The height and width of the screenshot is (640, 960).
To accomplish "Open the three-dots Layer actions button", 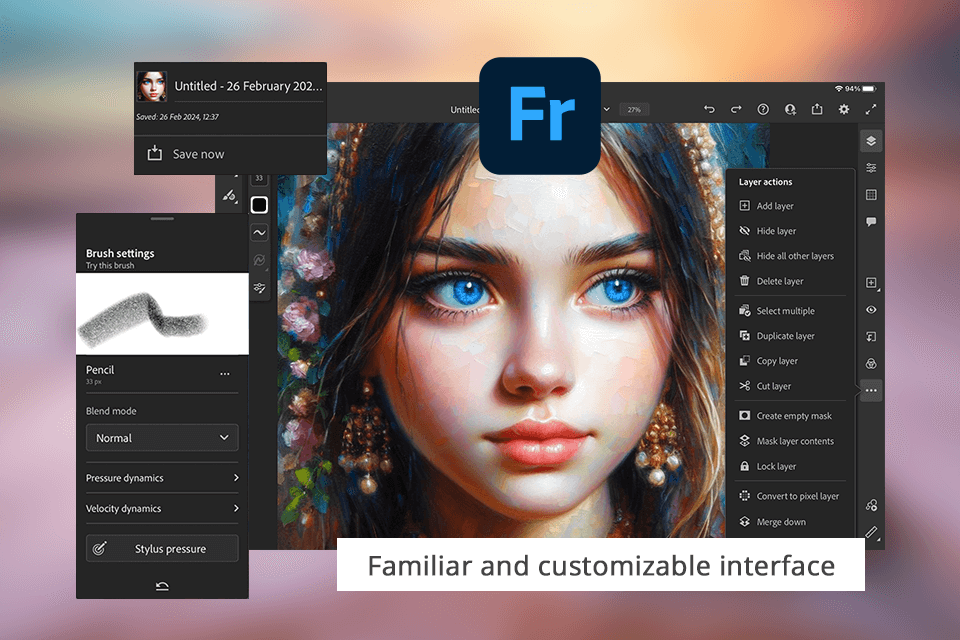I will 871,390.
